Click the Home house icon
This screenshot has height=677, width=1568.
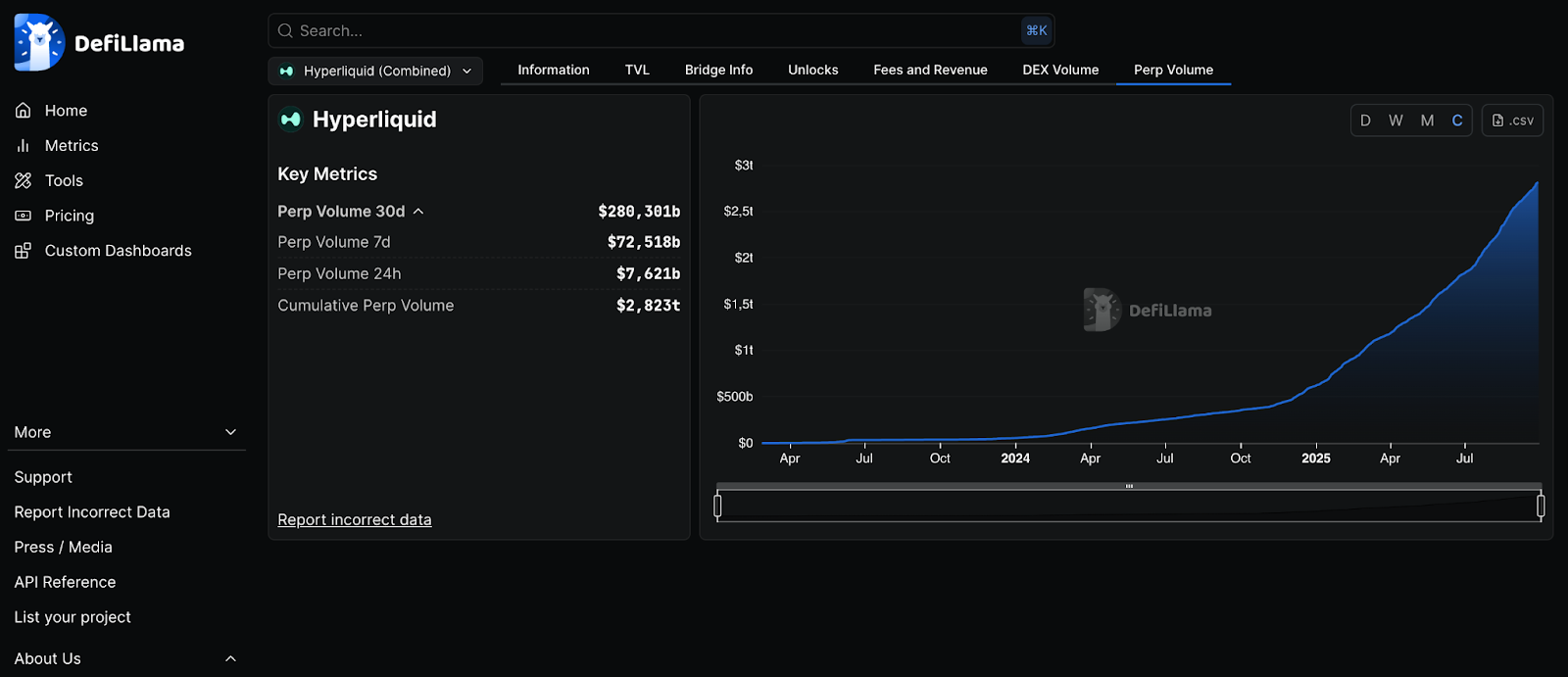coord(24,111)
